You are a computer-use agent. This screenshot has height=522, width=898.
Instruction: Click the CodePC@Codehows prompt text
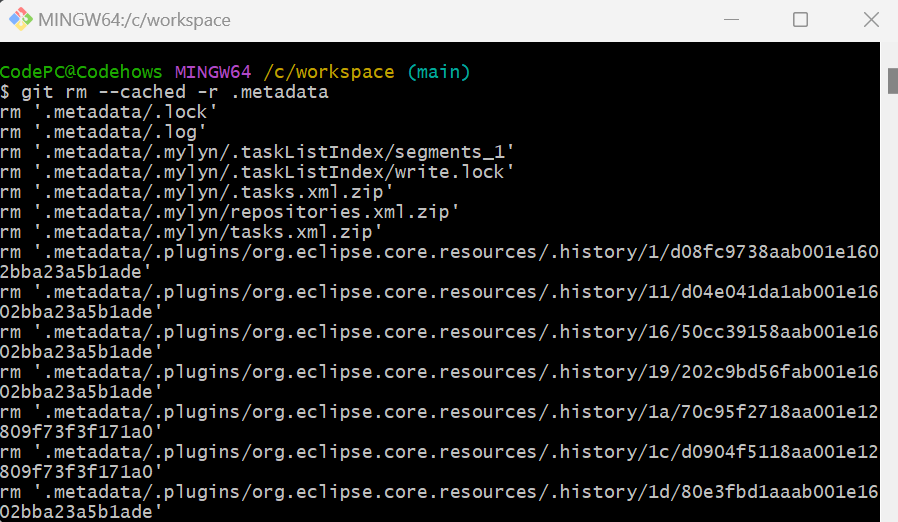81,72
